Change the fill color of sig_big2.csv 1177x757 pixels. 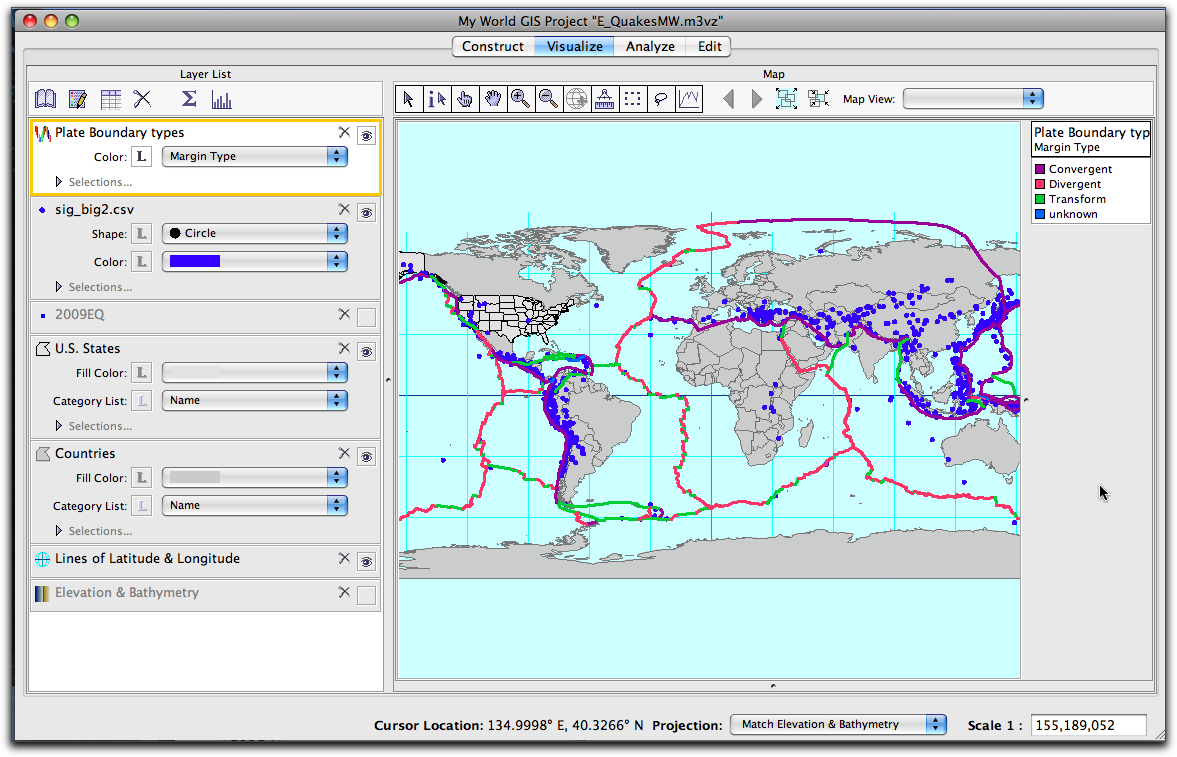tap(255, 260)
